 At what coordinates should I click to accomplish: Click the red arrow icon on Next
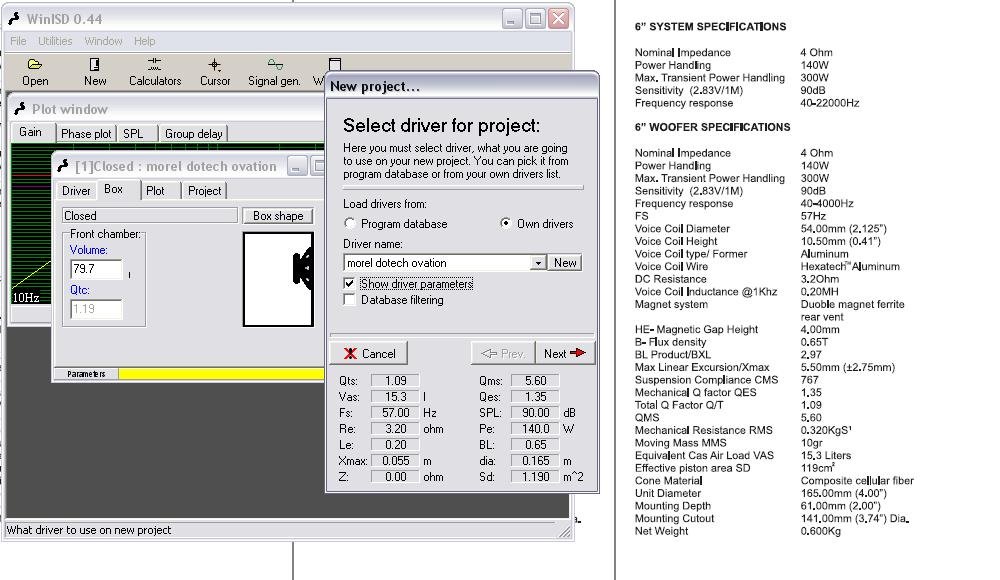[x=578, y=353]
